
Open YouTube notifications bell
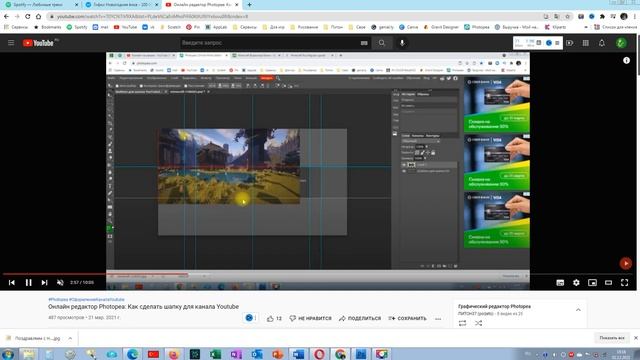[602, 43]
